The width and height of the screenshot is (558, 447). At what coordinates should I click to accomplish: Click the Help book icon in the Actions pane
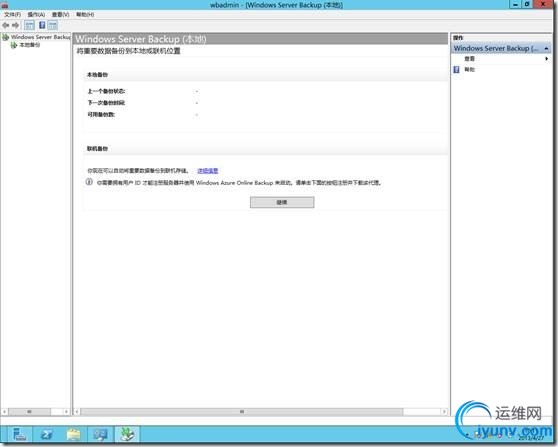pos(457,69)
